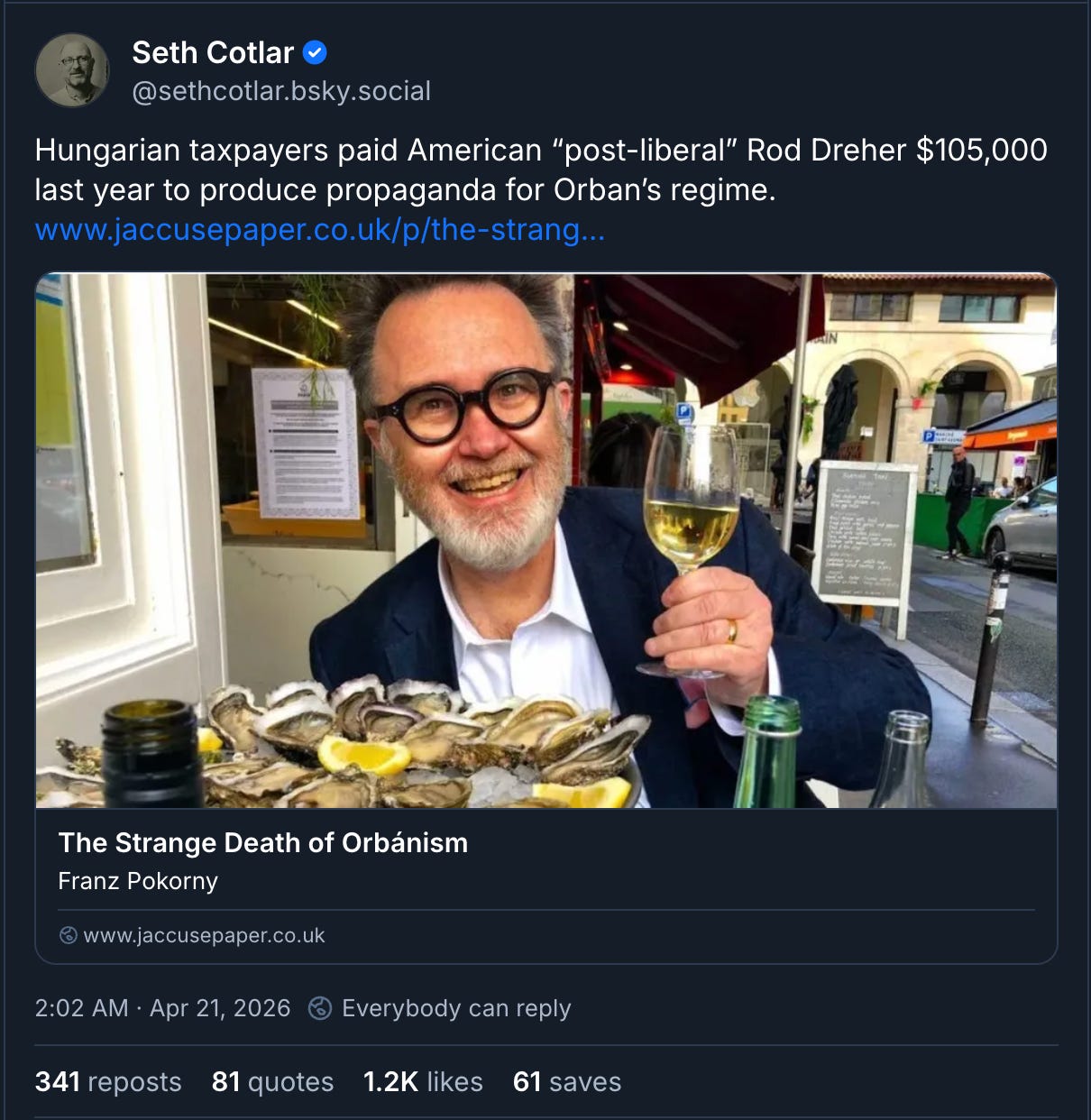Click the author name Franz Pokorny
1091x1120 pixels.
pos(137,881)
